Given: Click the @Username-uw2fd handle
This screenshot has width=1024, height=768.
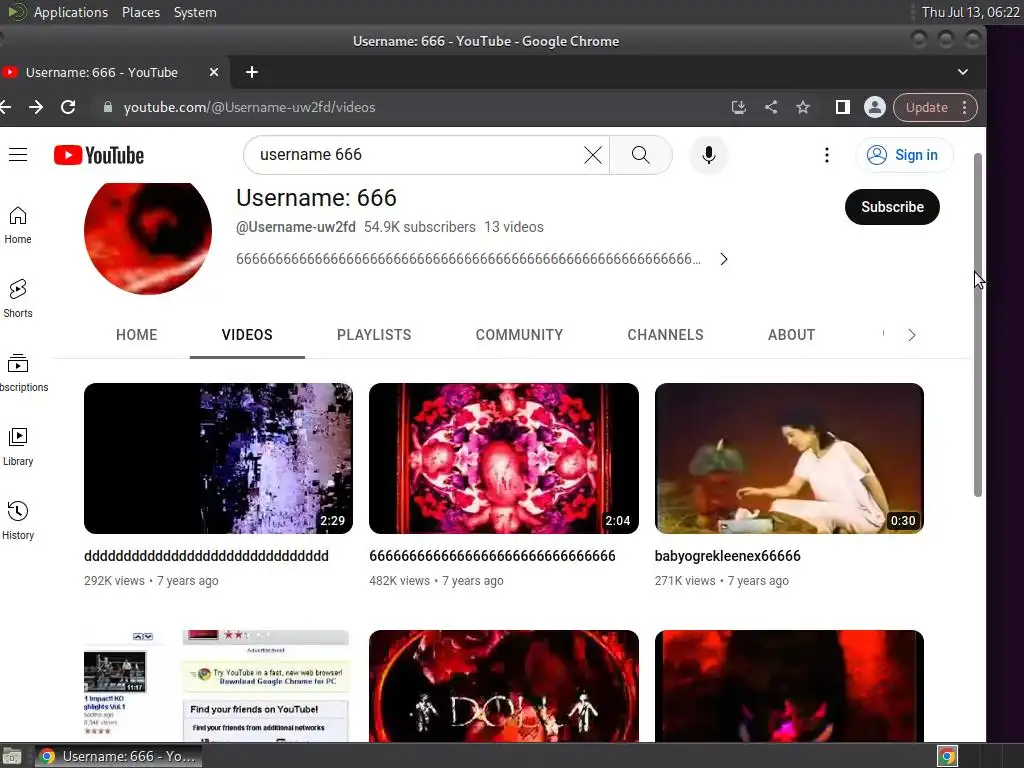Looking at the screenshot, I should point(296,227).
